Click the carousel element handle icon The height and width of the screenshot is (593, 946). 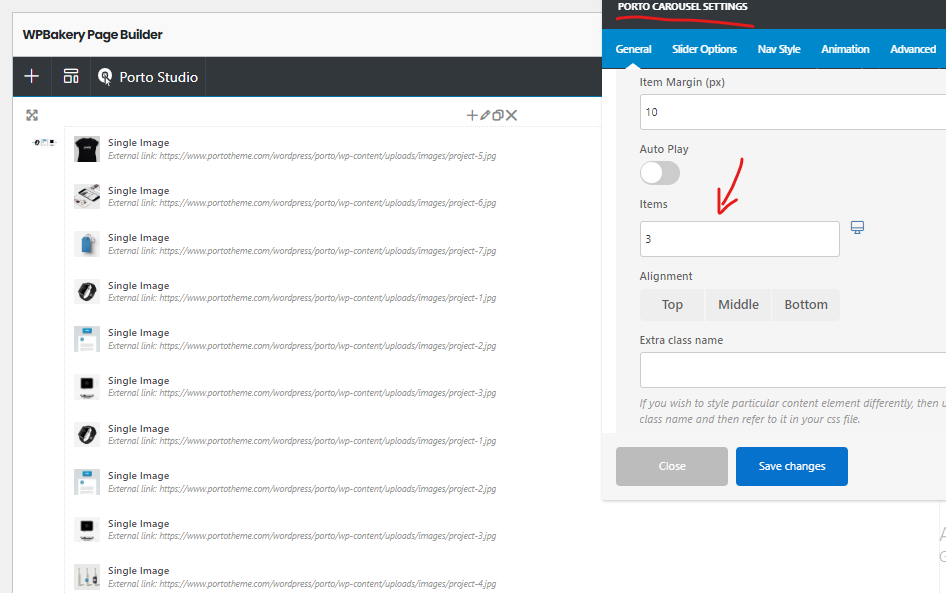click(x=43, y=142)
